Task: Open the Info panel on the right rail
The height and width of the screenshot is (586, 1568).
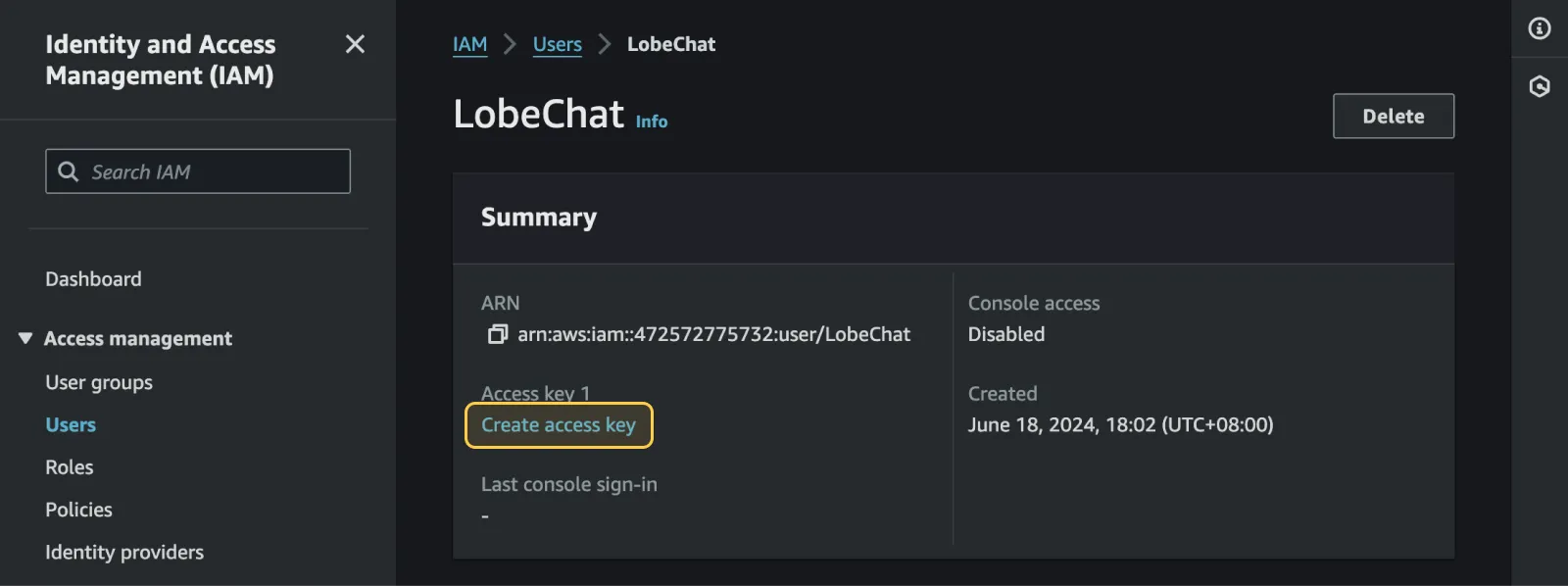Action: coord(1539,29)
